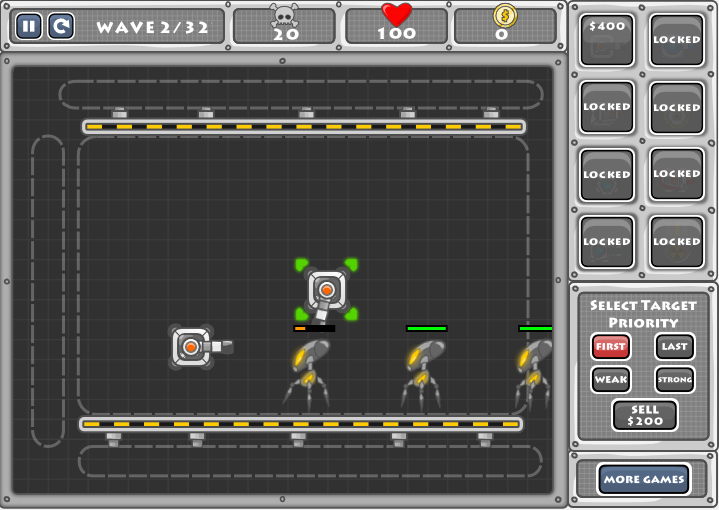The height and width of the screenshot is (510, 719).
Task: Click the kill count value 20
Action: (x=286, y=34)
